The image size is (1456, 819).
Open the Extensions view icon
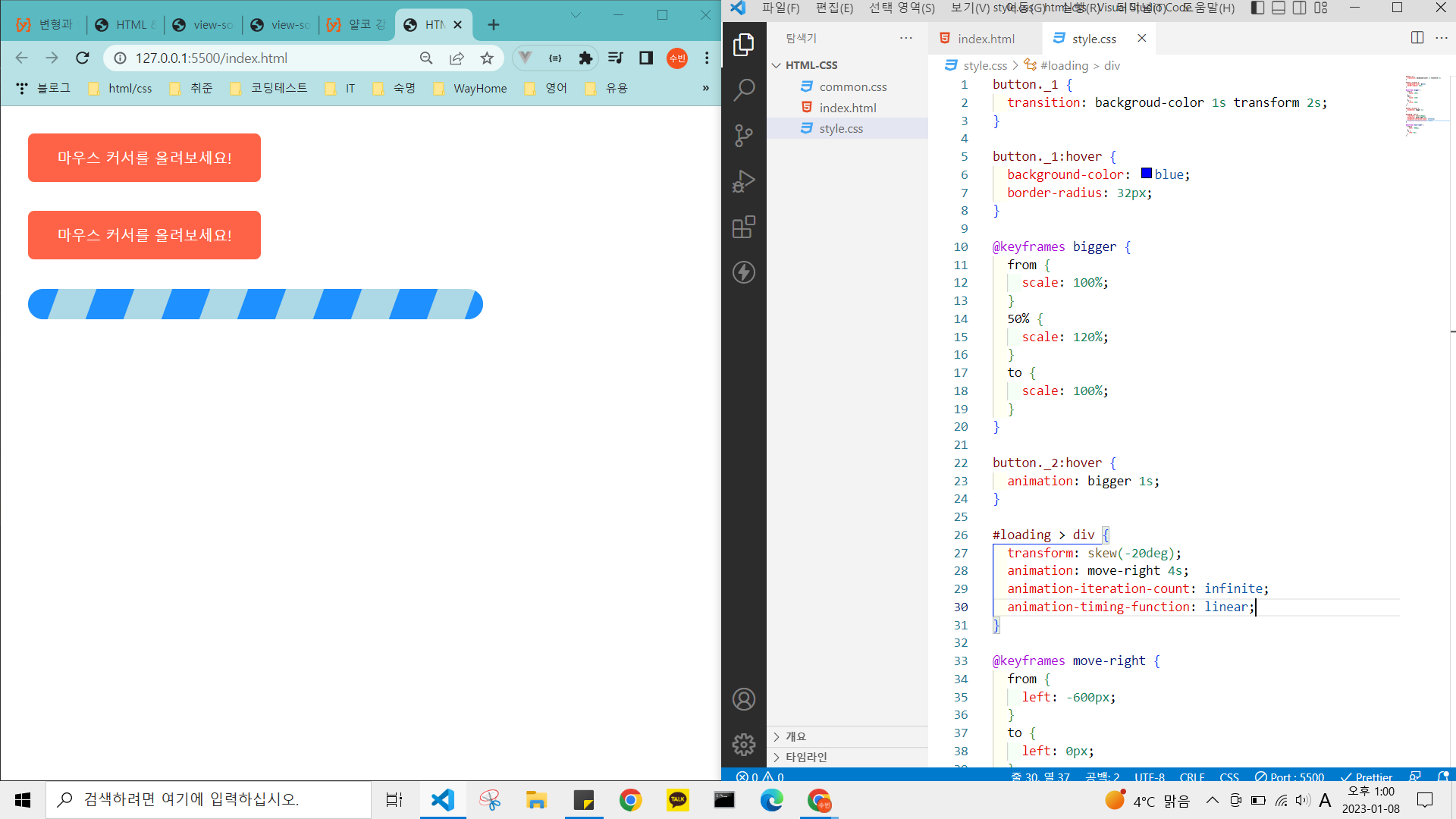pos(744,227)
